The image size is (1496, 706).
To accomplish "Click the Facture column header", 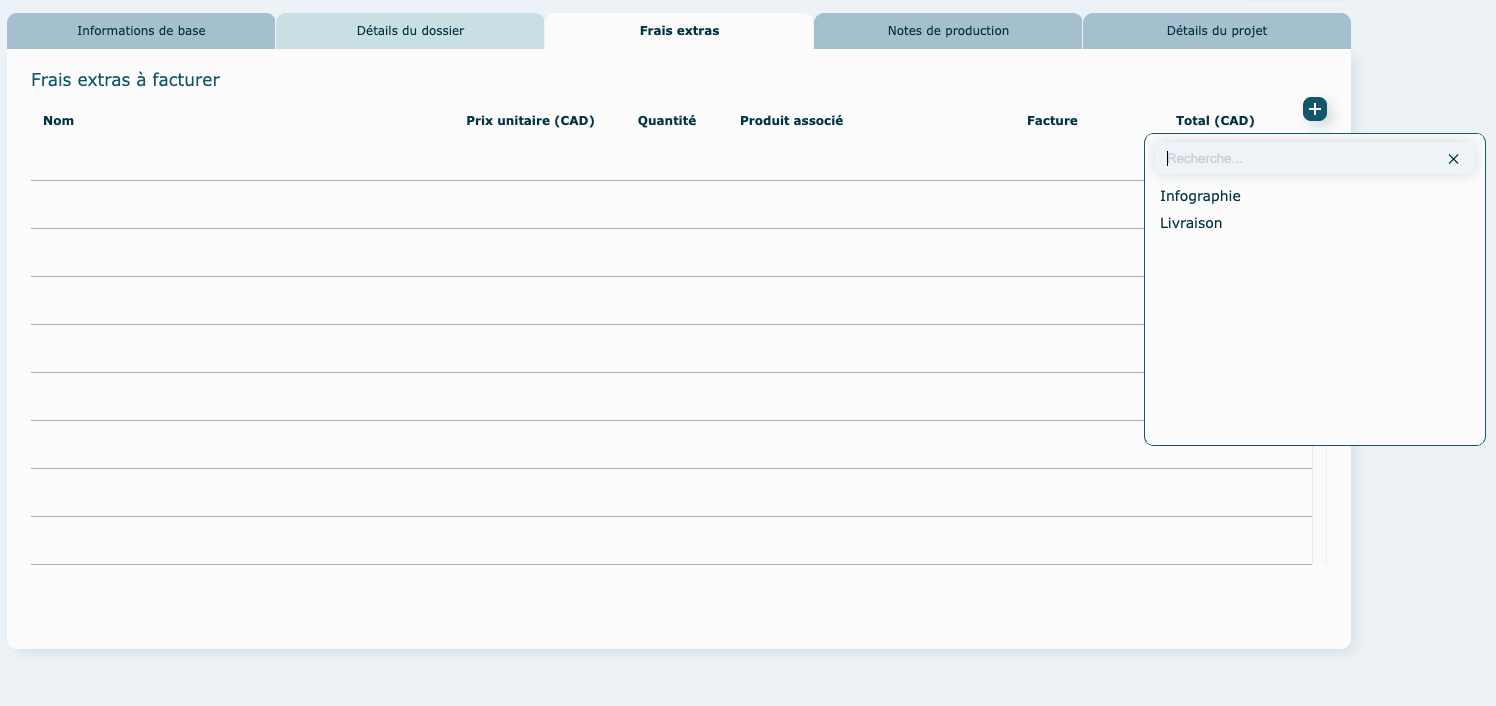I will click(x=1052, y=121).
